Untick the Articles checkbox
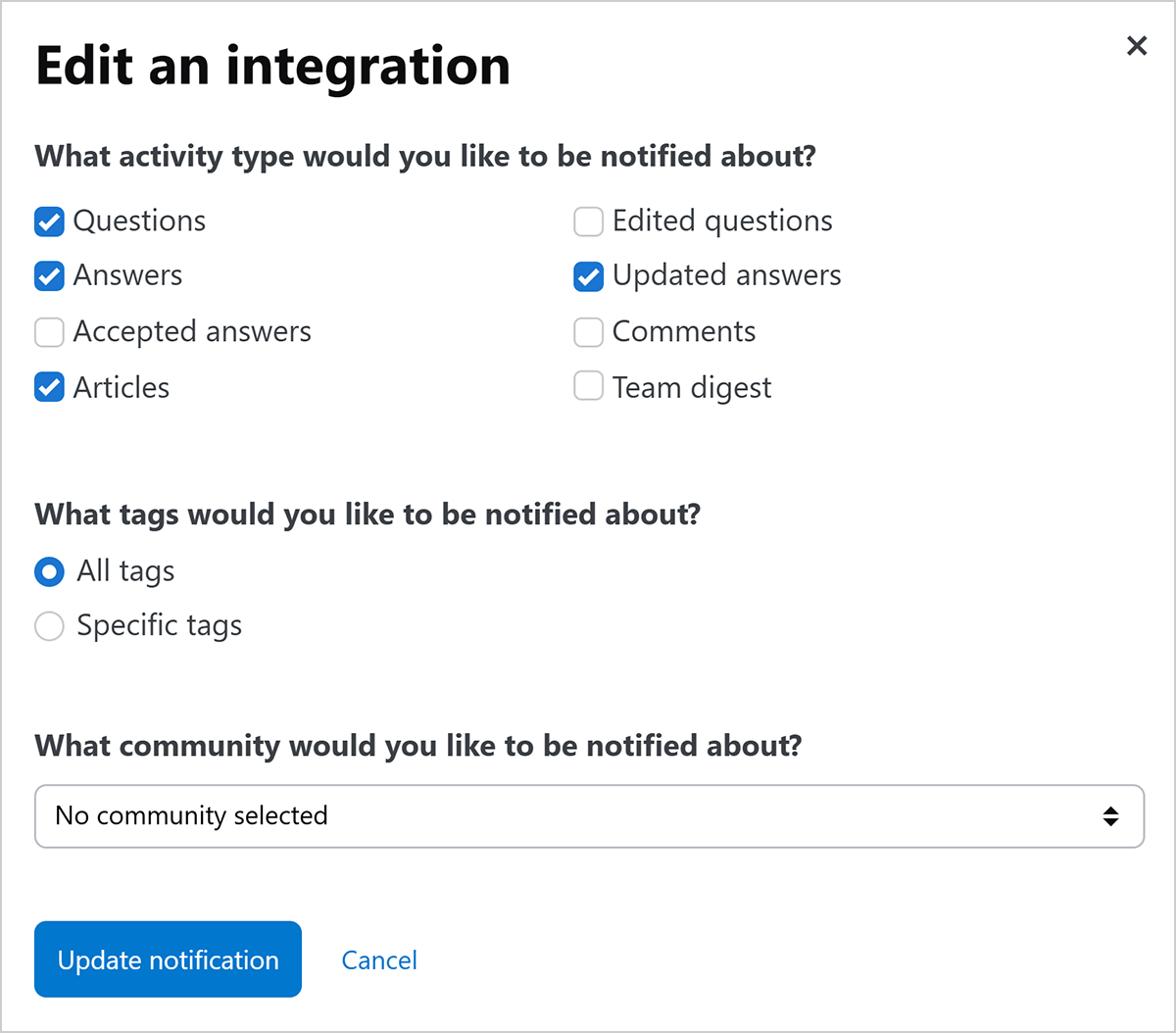 [x=49, y=388]
